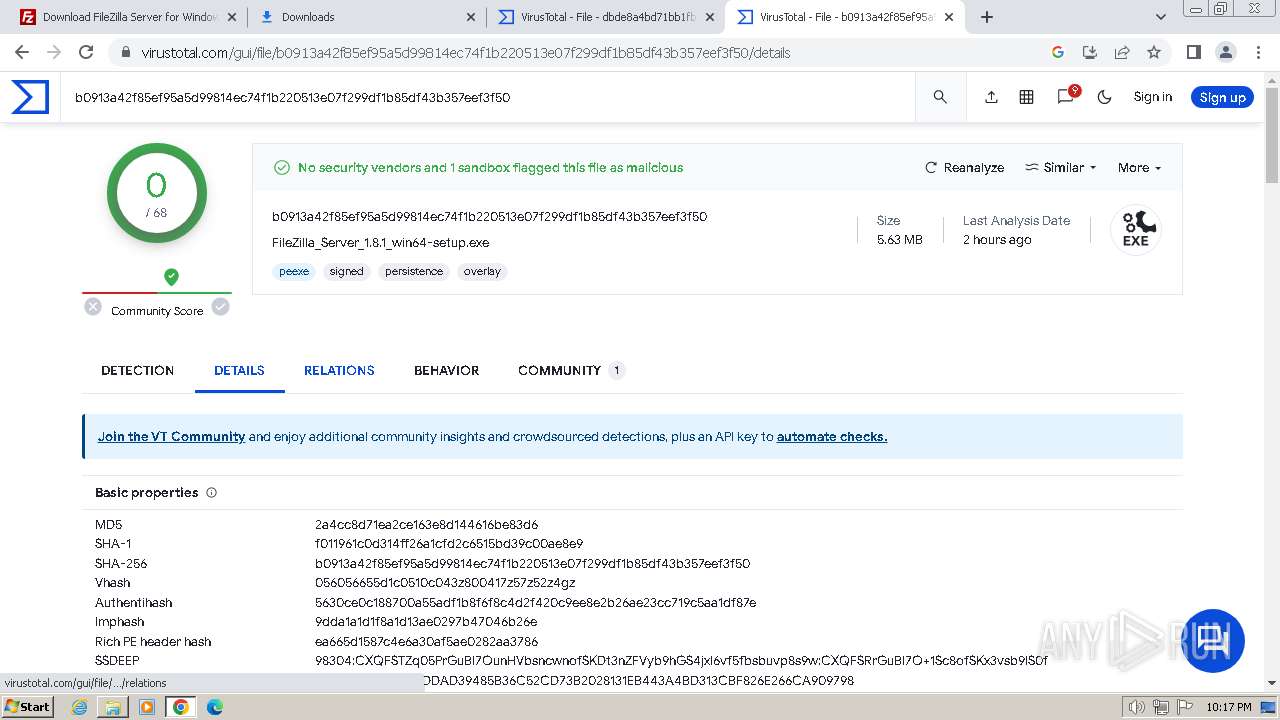
Task: Click the Google icon in address bar
Action: (1058, 52)
